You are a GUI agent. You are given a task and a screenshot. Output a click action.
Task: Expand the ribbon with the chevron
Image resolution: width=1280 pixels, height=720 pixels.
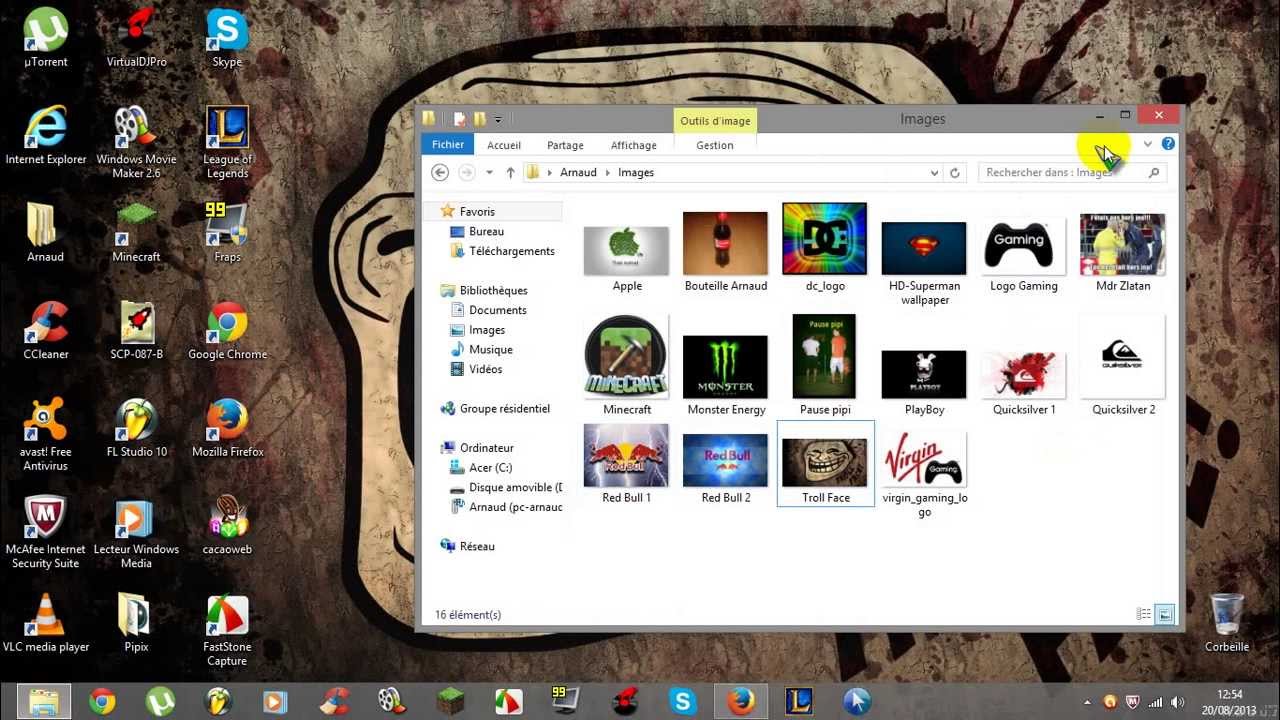[x=1148, y=144]
